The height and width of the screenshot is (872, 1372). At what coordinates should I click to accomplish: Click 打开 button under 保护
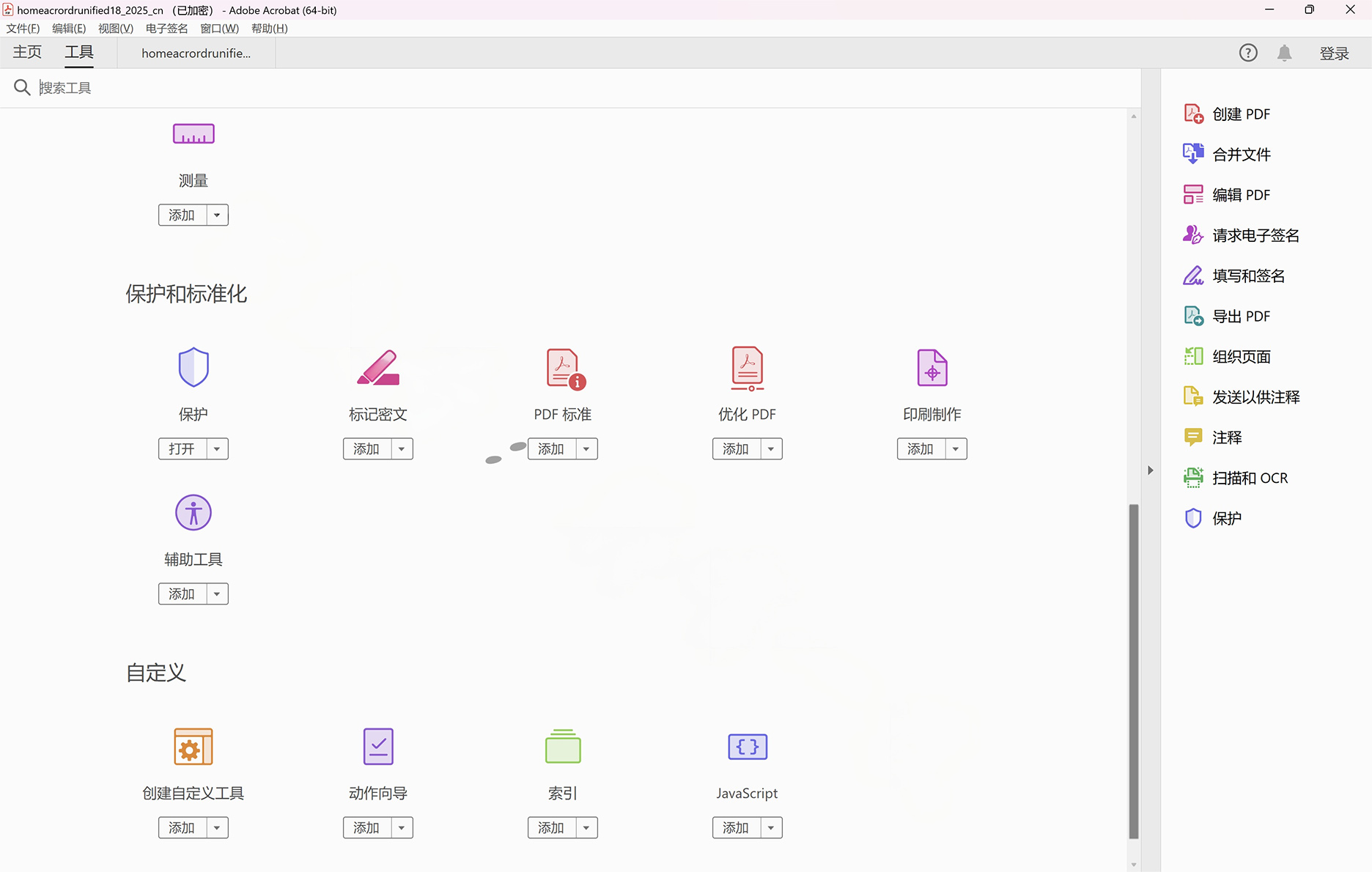click(x=182, y=448)
